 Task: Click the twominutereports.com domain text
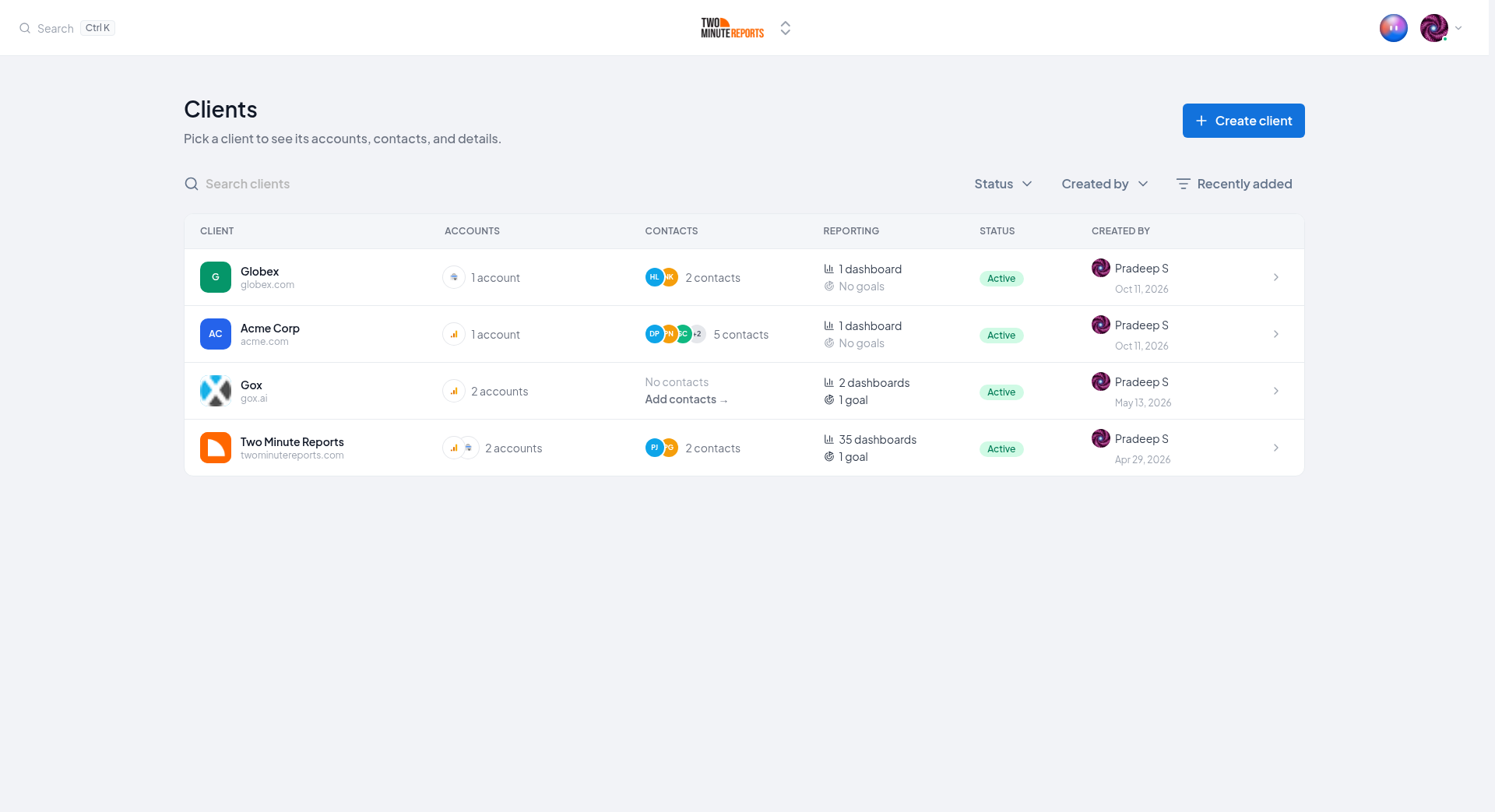coord(292,455)
